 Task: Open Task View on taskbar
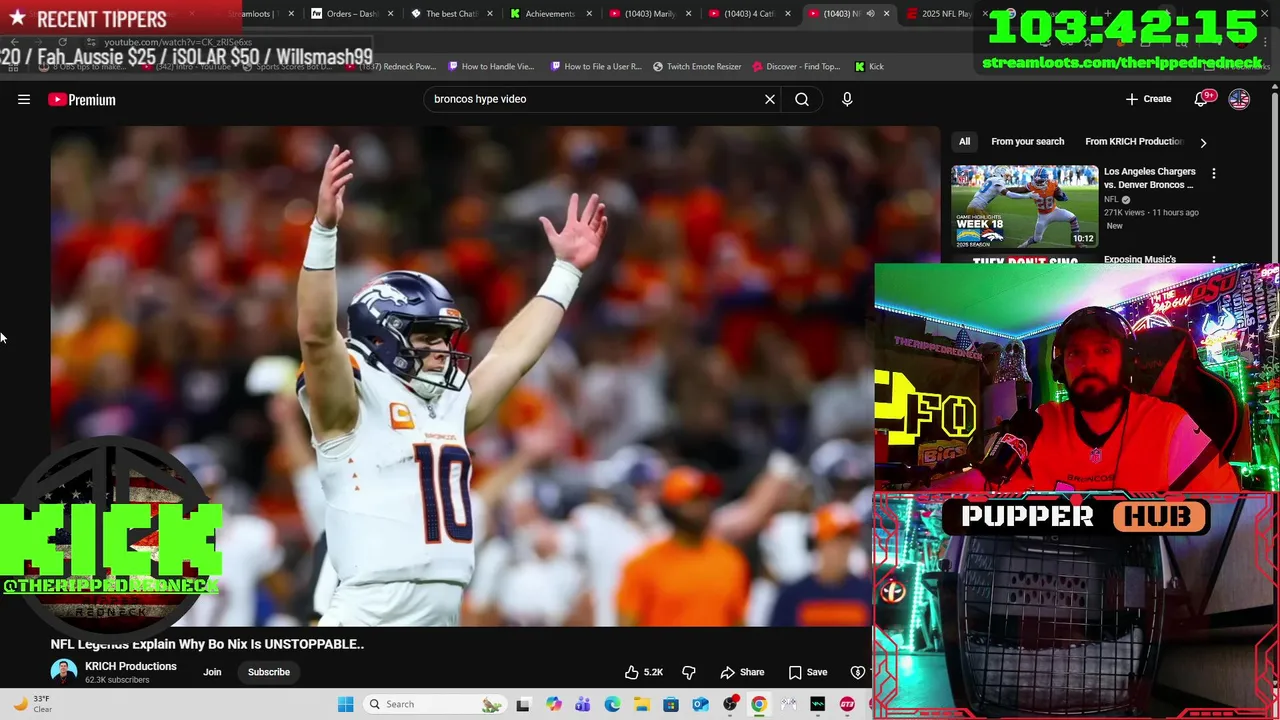pyautogui.click(x=523, y=704)
